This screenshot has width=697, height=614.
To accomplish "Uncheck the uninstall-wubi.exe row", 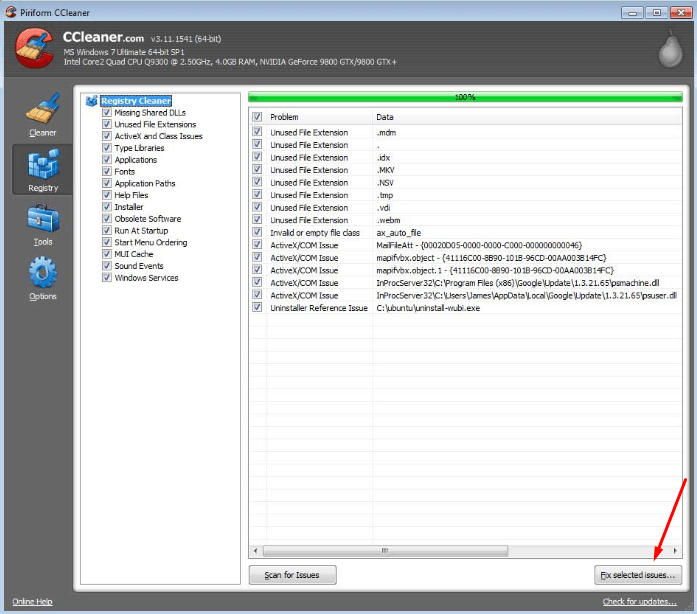I will [257, 307].
